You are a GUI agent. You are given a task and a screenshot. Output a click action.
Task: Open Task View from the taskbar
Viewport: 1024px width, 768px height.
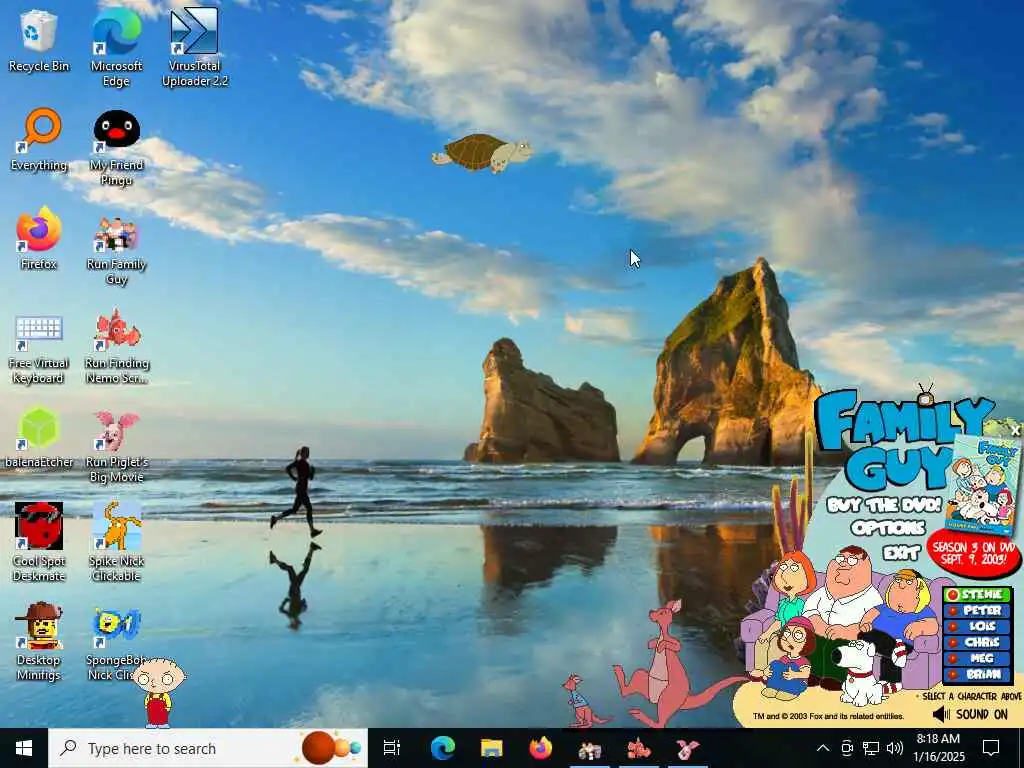[392, 748]
